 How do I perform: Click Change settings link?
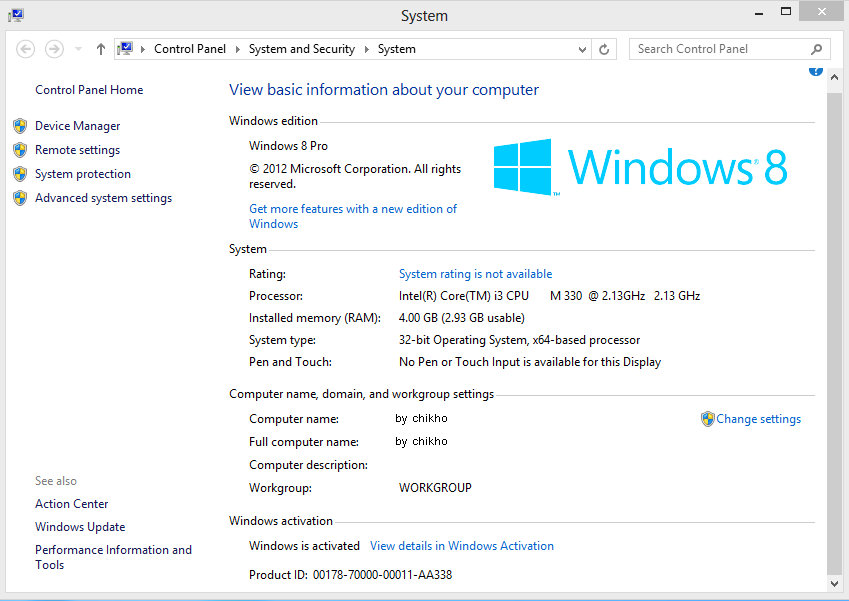tap(759, 419)
